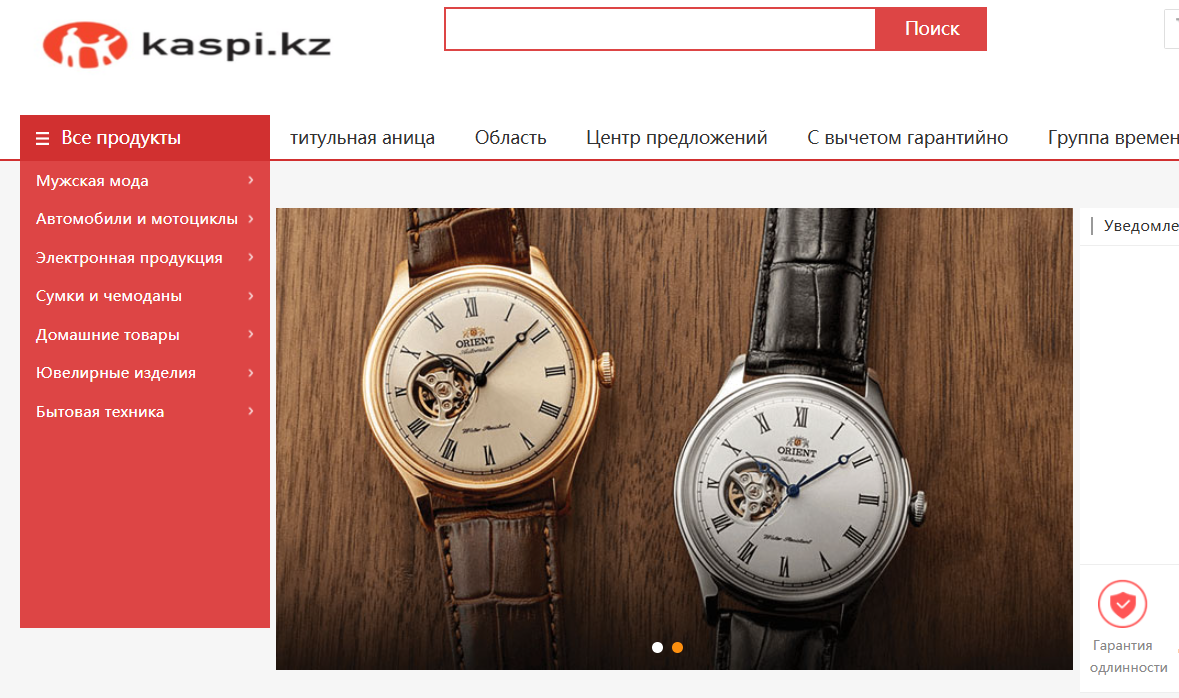Click the red Поиск button
Viewport: 1179px width, 698px height.
pos(931,29)
